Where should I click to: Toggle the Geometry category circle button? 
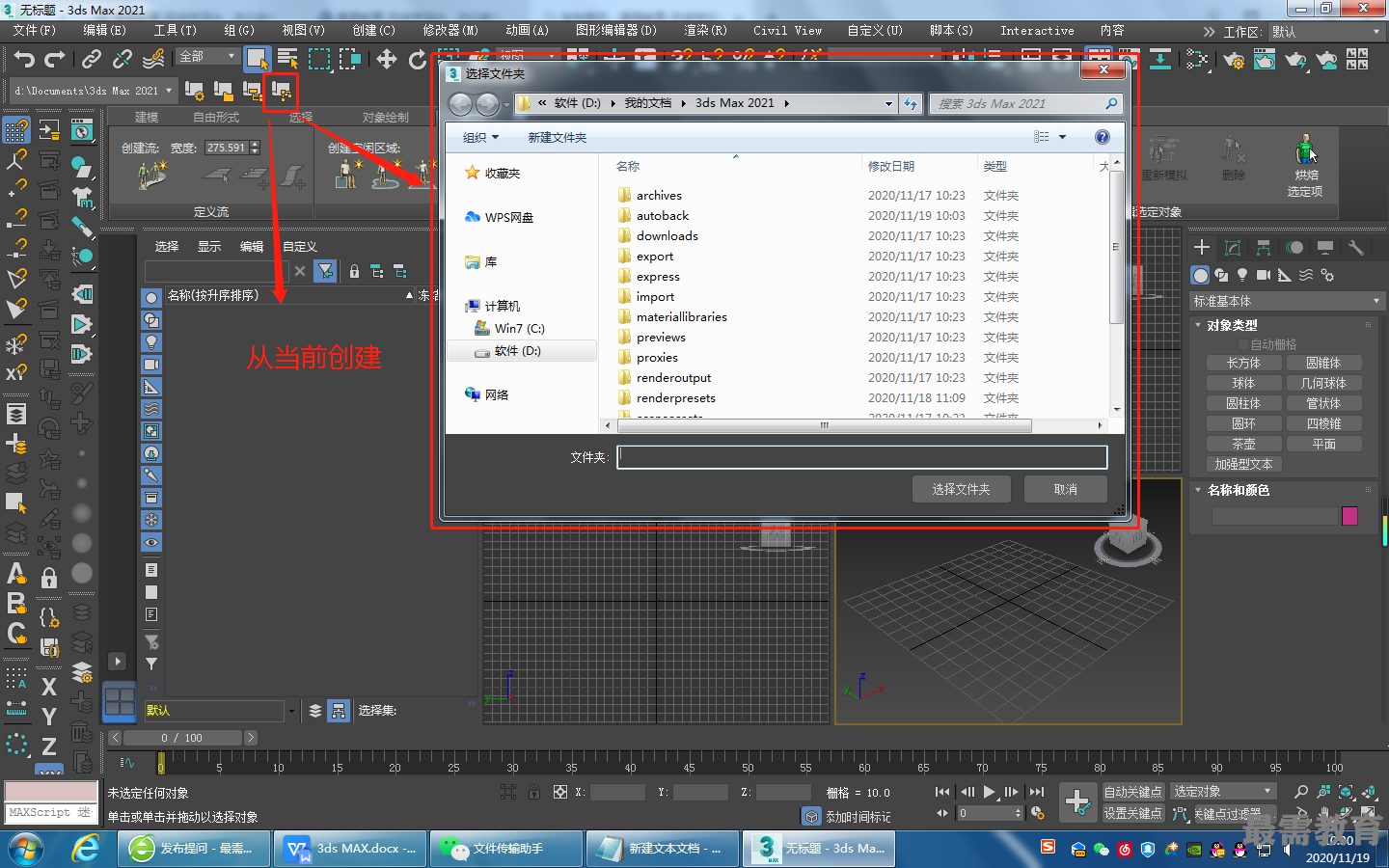[x=1200, y=275]
